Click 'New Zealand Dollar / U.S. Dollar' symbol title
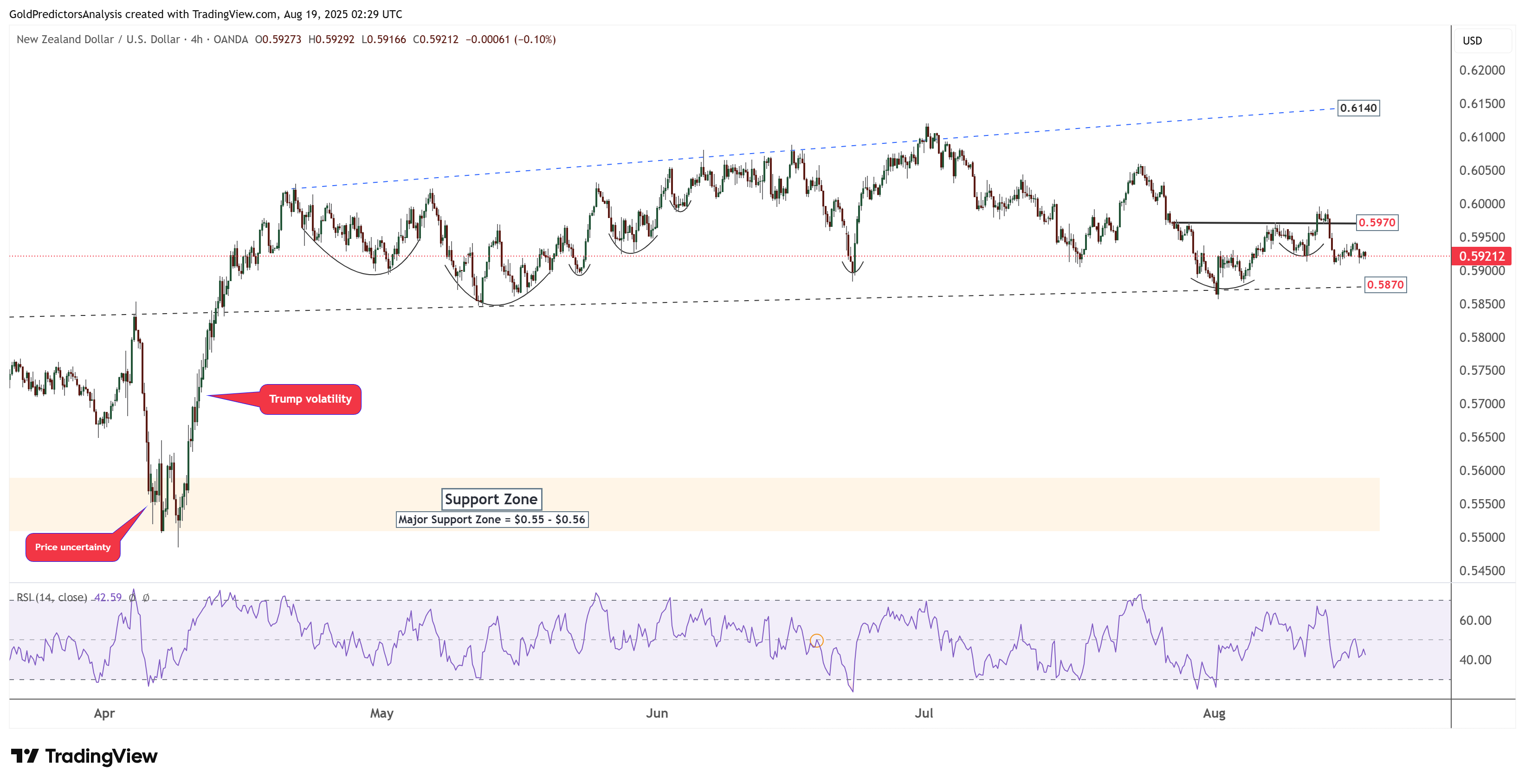 point(98,39)
